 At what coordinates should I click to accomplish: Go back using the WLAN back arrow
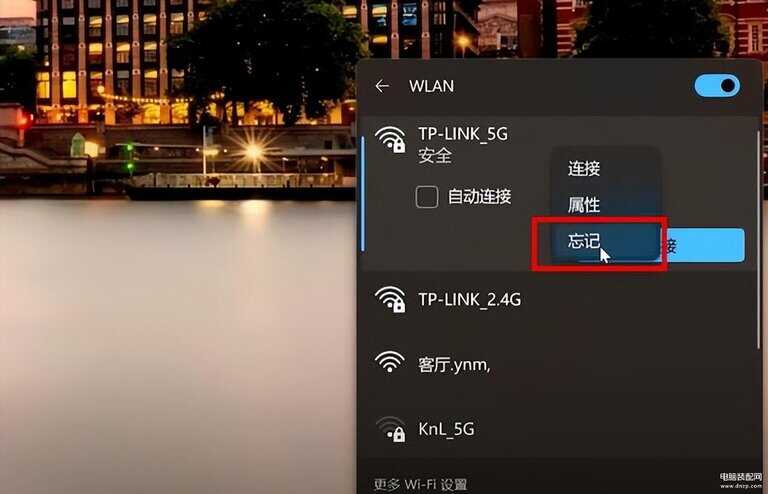382,86
